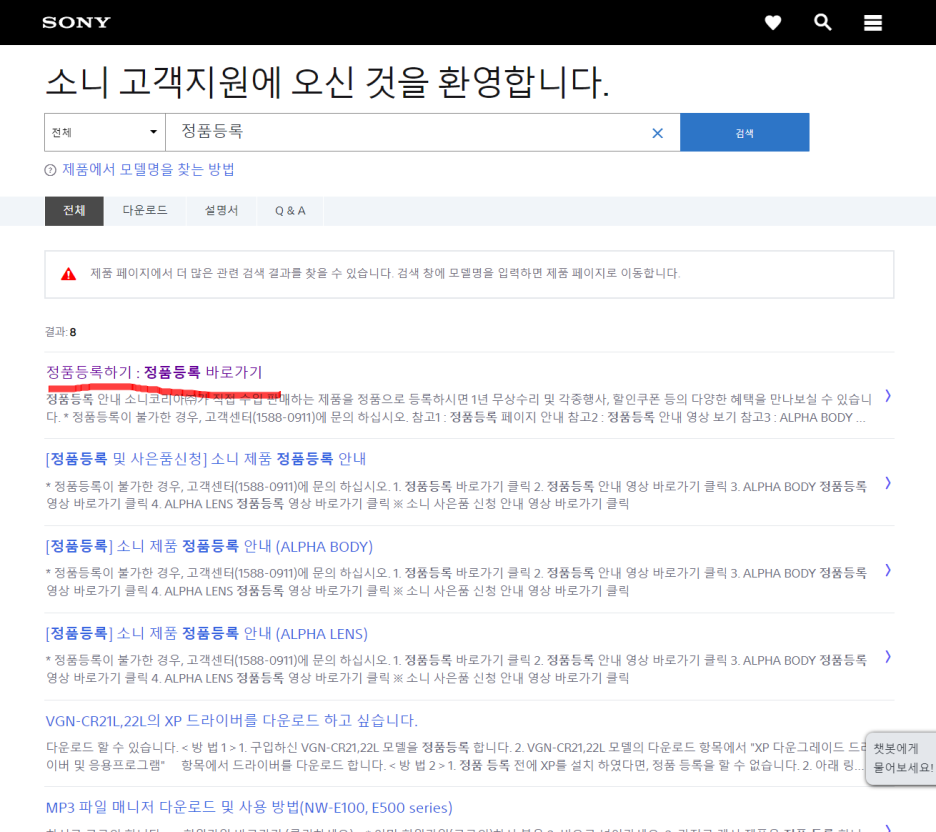Image resolution: width=936 pixels, height=832 pixels.
Task: Click the 결과: 8 count text
Action: (61, 332)
